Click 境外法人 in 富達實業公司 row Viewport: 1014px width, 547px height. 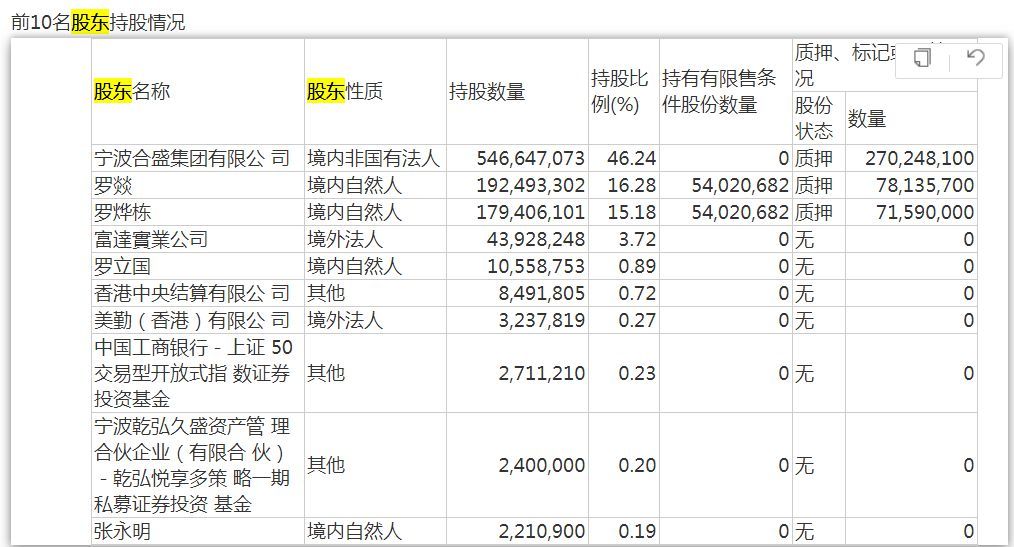pos(345,240)
